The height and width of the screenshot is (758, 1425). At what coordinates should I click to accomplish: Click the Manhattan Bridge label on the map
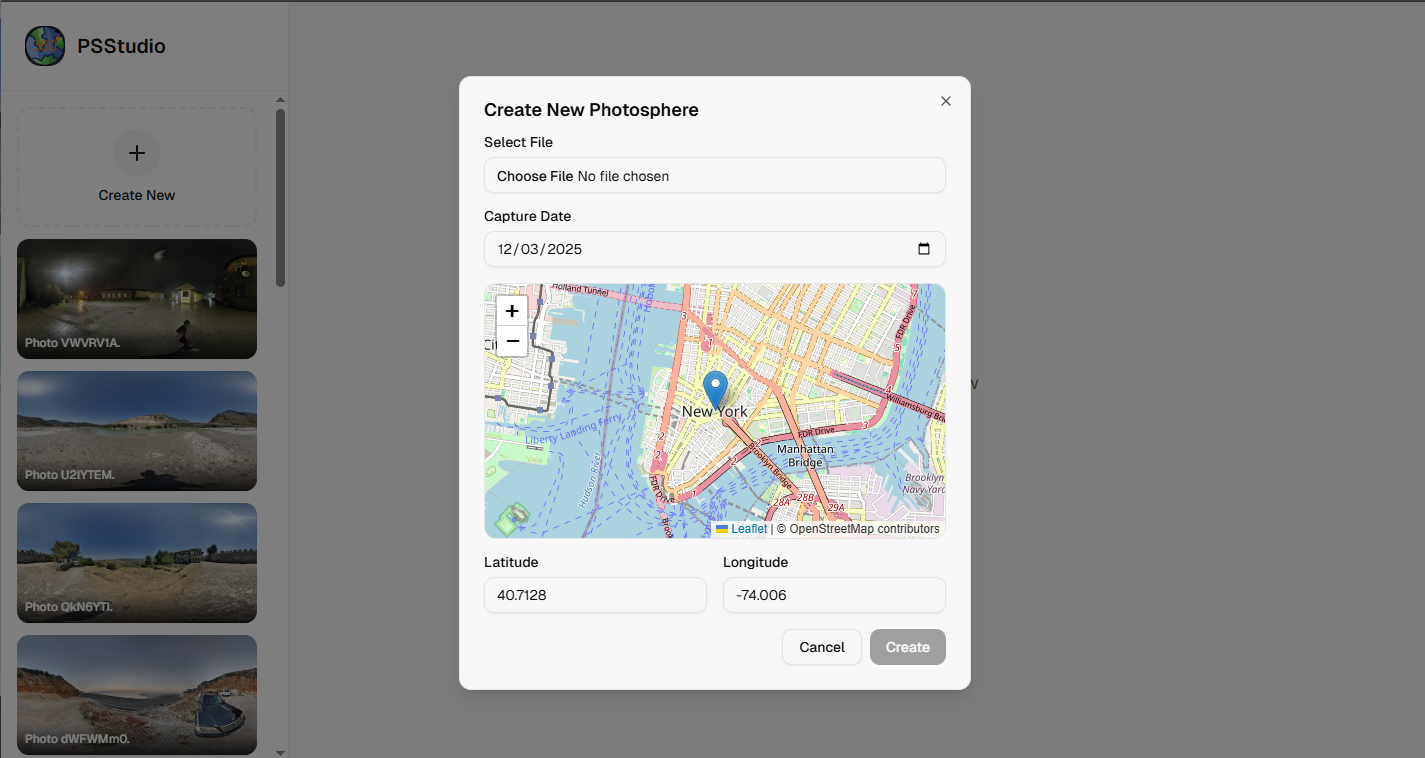pyautogui.click(x=805, y=456)
